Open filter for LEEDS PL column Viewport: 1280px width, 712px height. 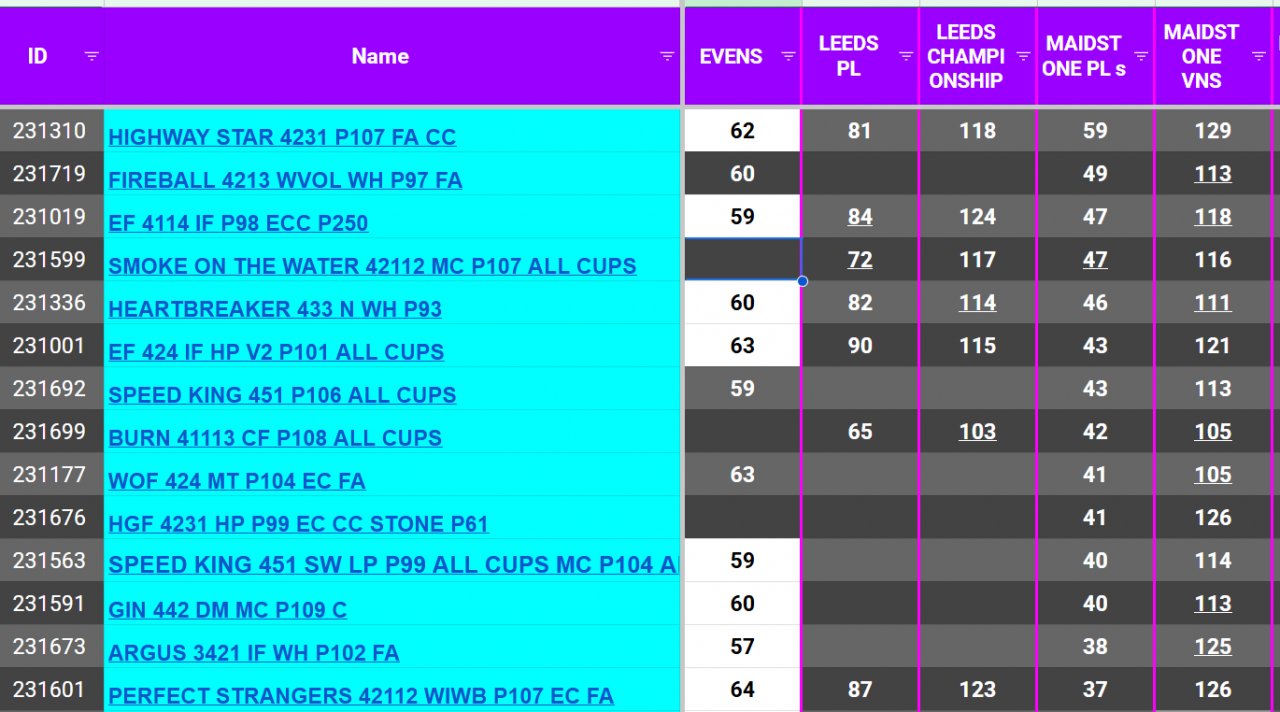906,56
